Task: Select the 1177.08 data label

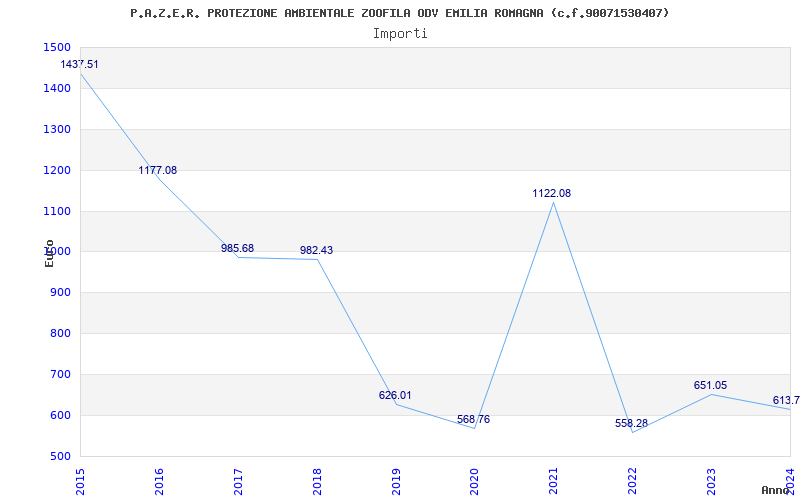Action: coord(158,170)
